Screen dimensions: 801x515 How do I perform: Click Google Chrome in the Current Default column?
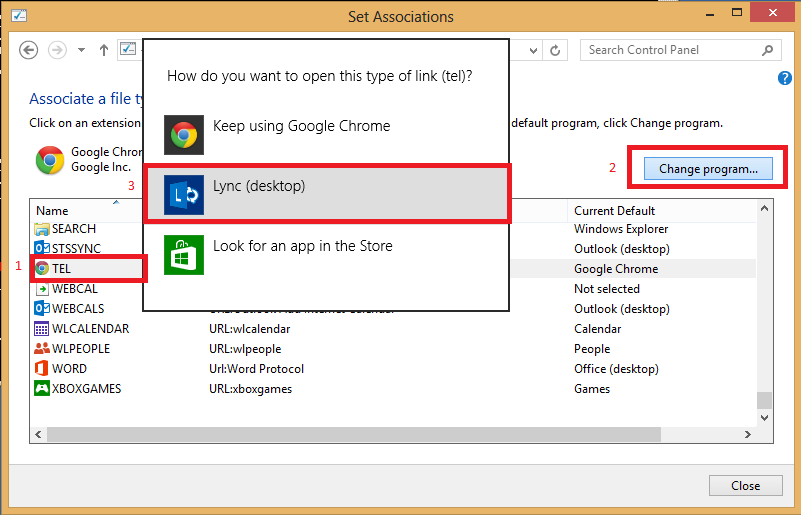click(x=616, y=269)
